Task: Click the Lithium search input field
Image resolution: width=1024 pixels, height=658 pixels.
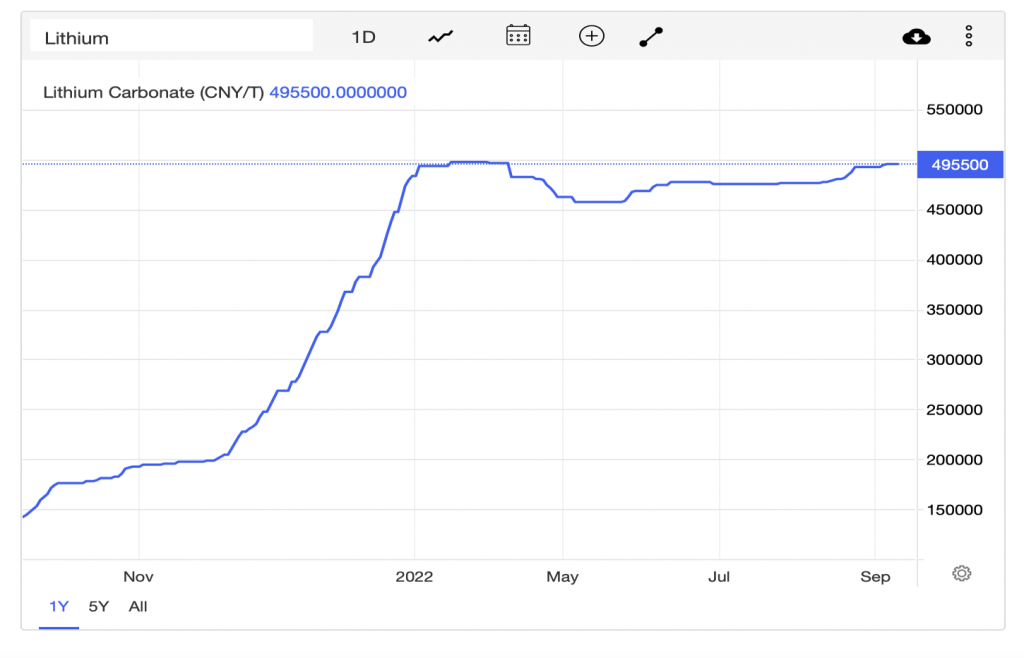Action: [x=171, y=38]
